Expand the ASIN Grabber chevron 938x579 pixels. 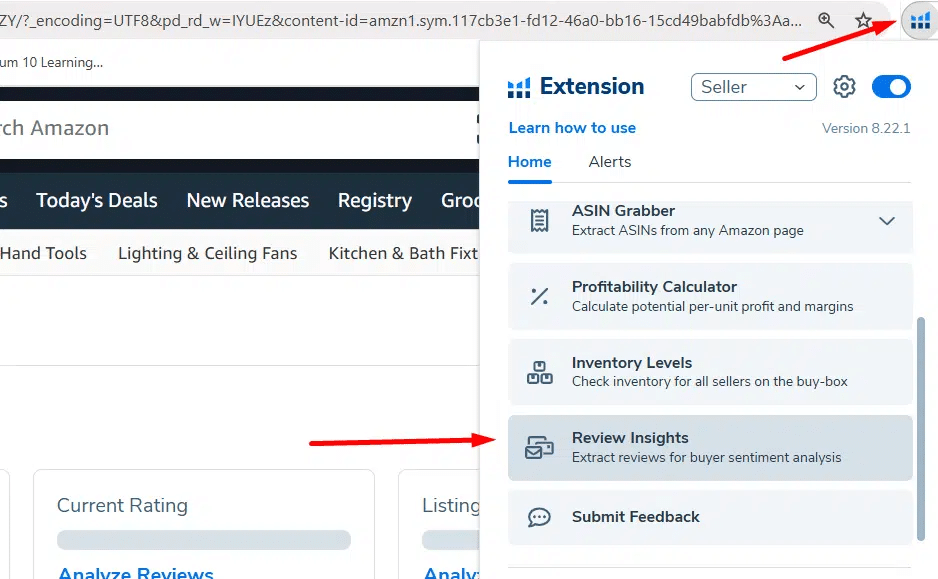pos(886,221)
